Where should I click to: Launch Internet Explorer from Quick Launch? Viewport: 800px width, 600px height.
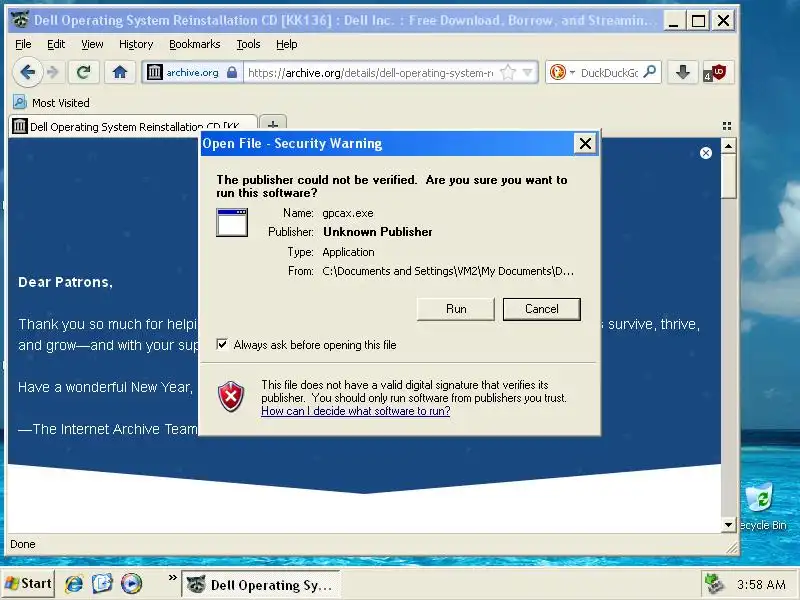coord(73,583)
